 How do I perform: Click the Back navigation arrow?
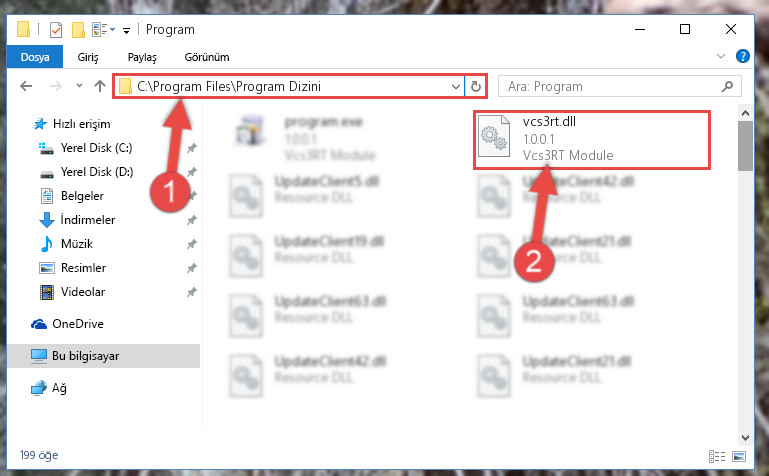26,86
